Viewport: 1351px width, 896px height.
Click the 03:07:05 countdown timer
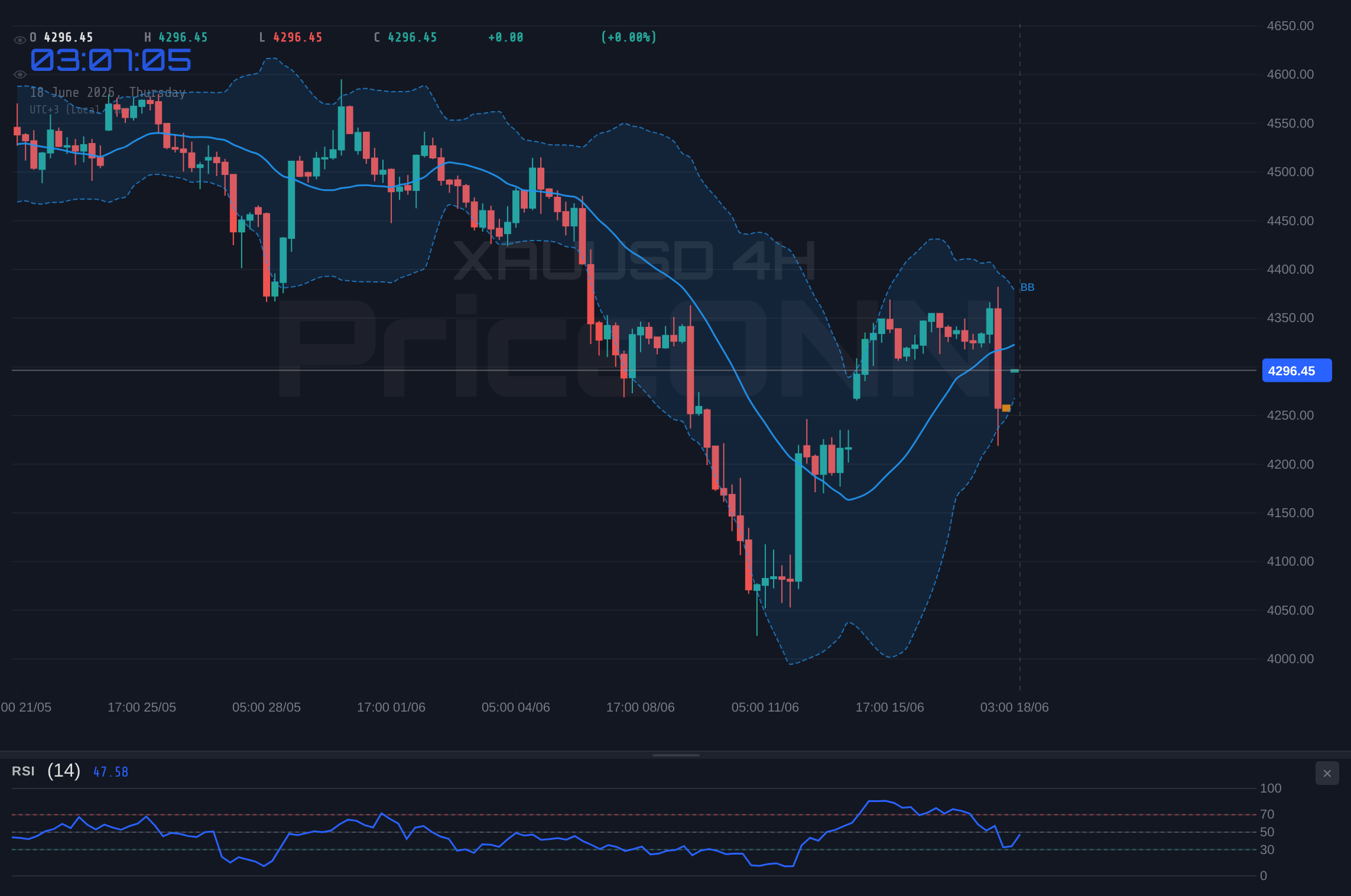[111, 60]
